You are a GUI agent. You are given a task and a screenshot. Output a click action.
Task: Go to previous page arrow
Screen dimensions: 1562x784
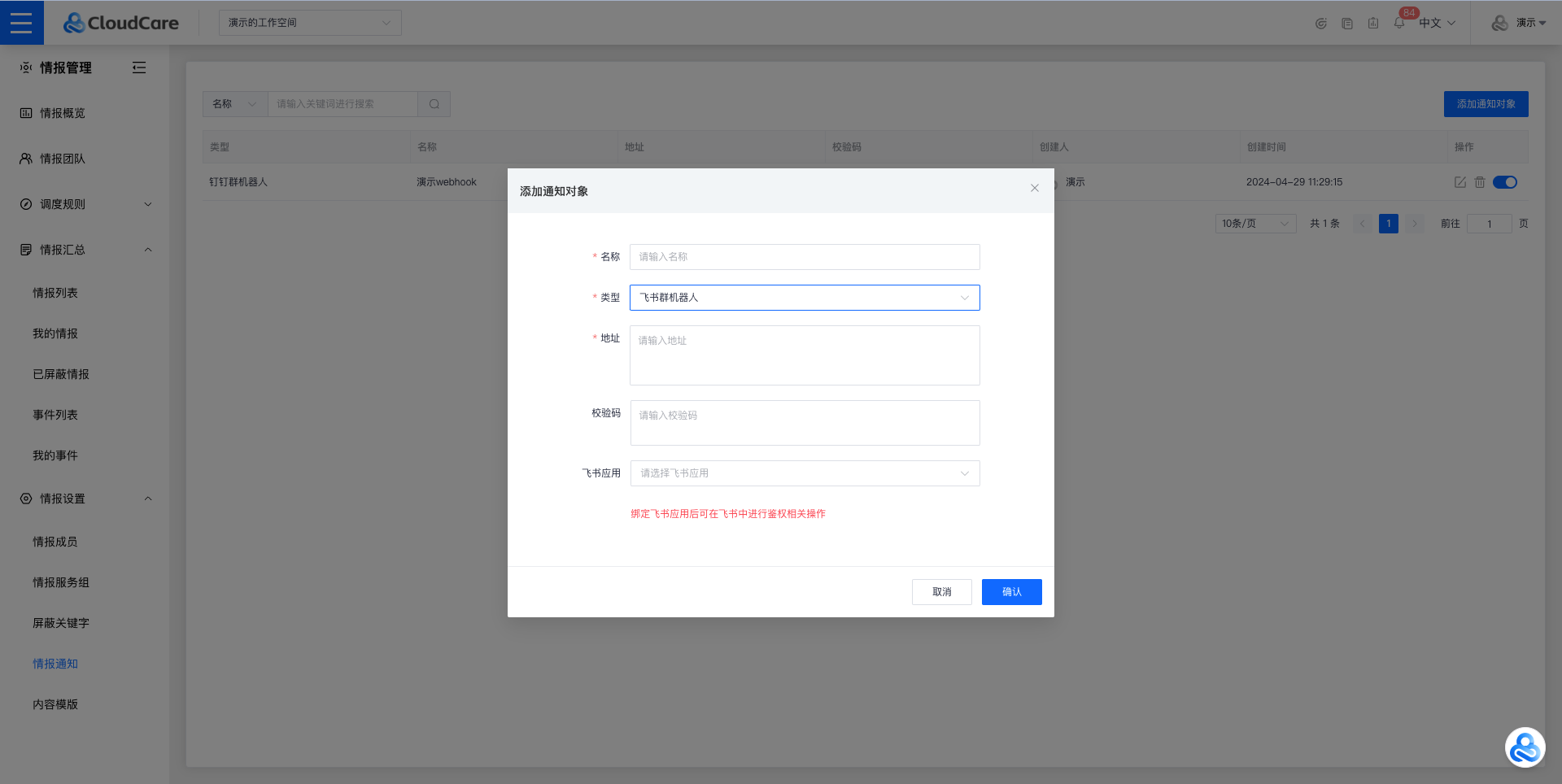(1363, 224)
